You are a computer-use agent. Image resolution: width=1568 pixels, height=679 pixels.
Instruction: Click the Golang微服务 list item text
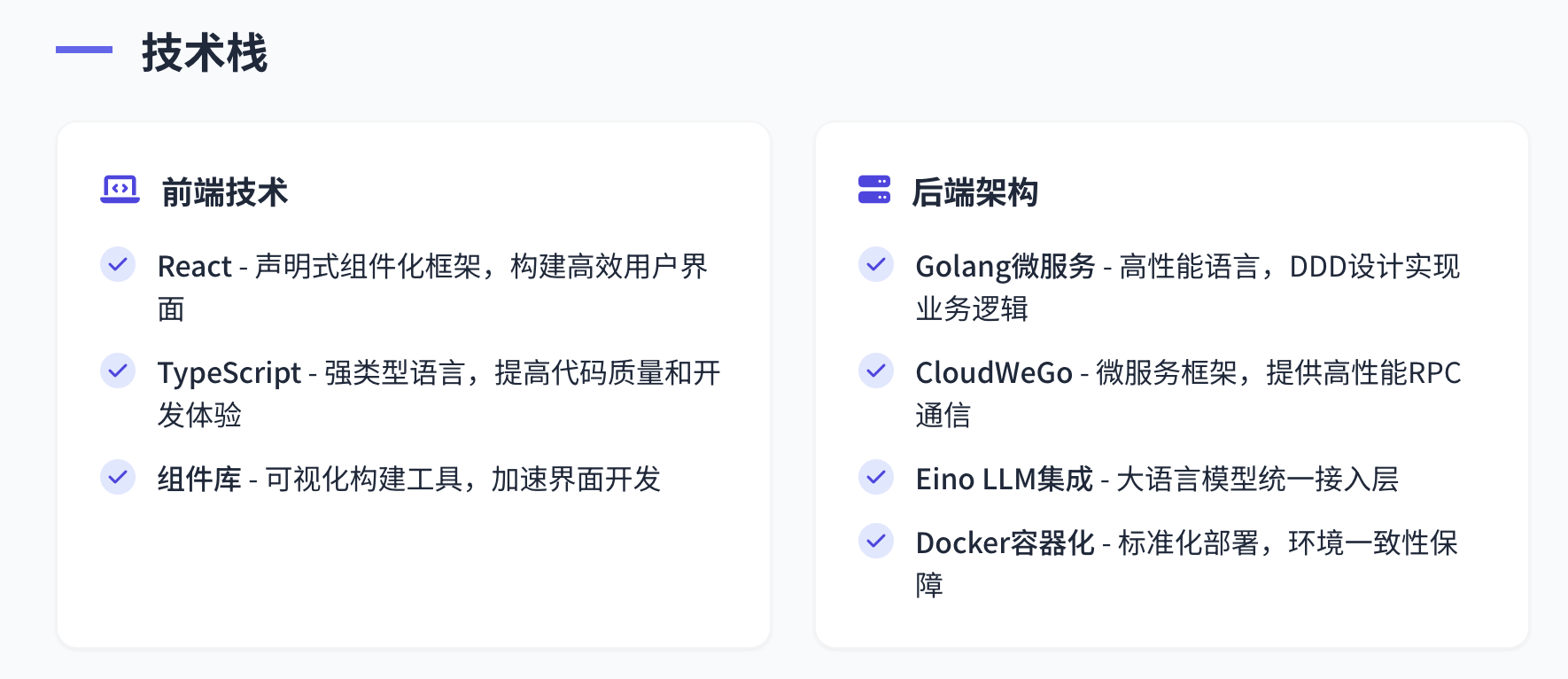tap(1187, 267)
